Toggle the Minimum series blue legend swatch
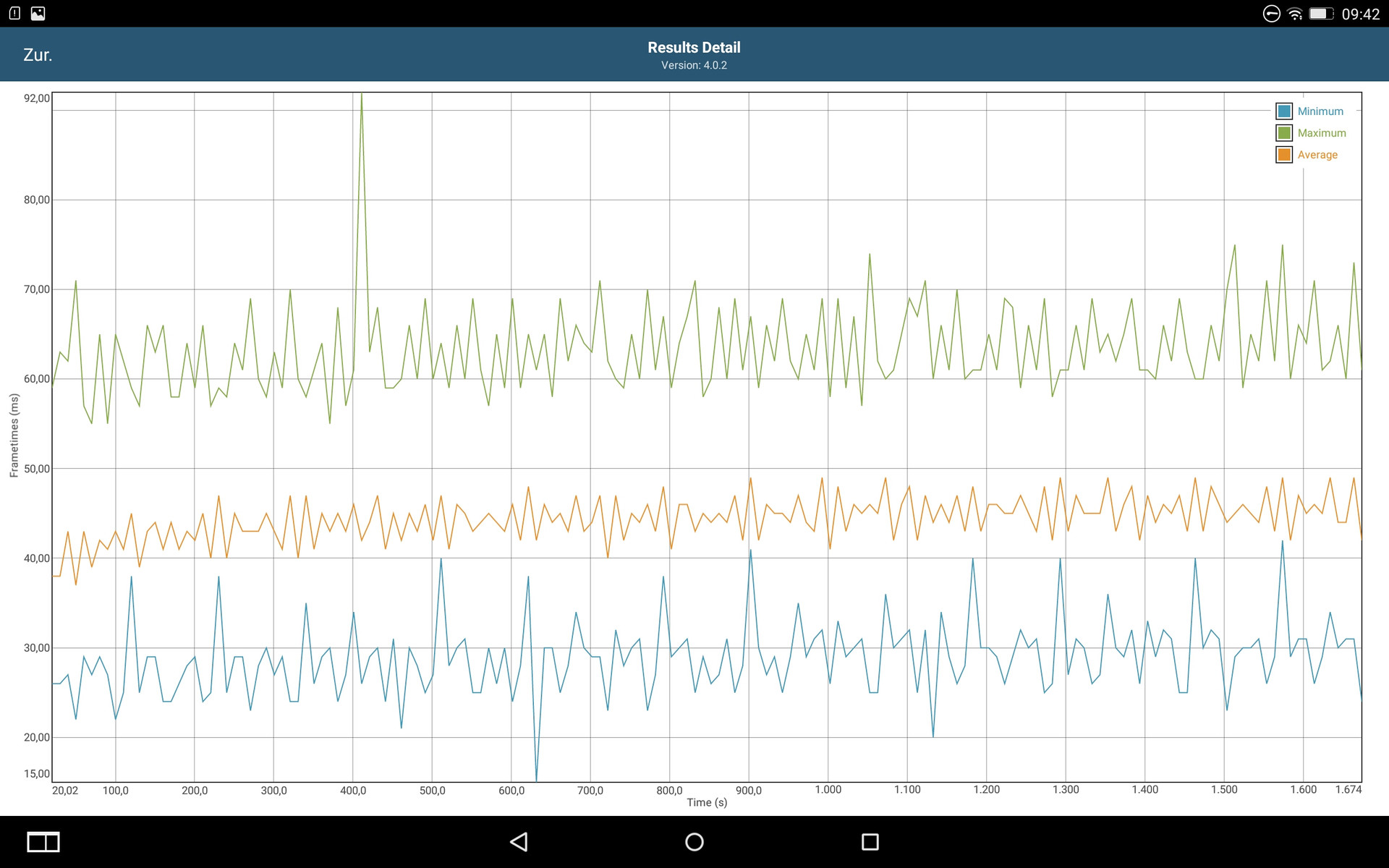1389x868 pixels. pyautogui.click(x=1284, y=111)
